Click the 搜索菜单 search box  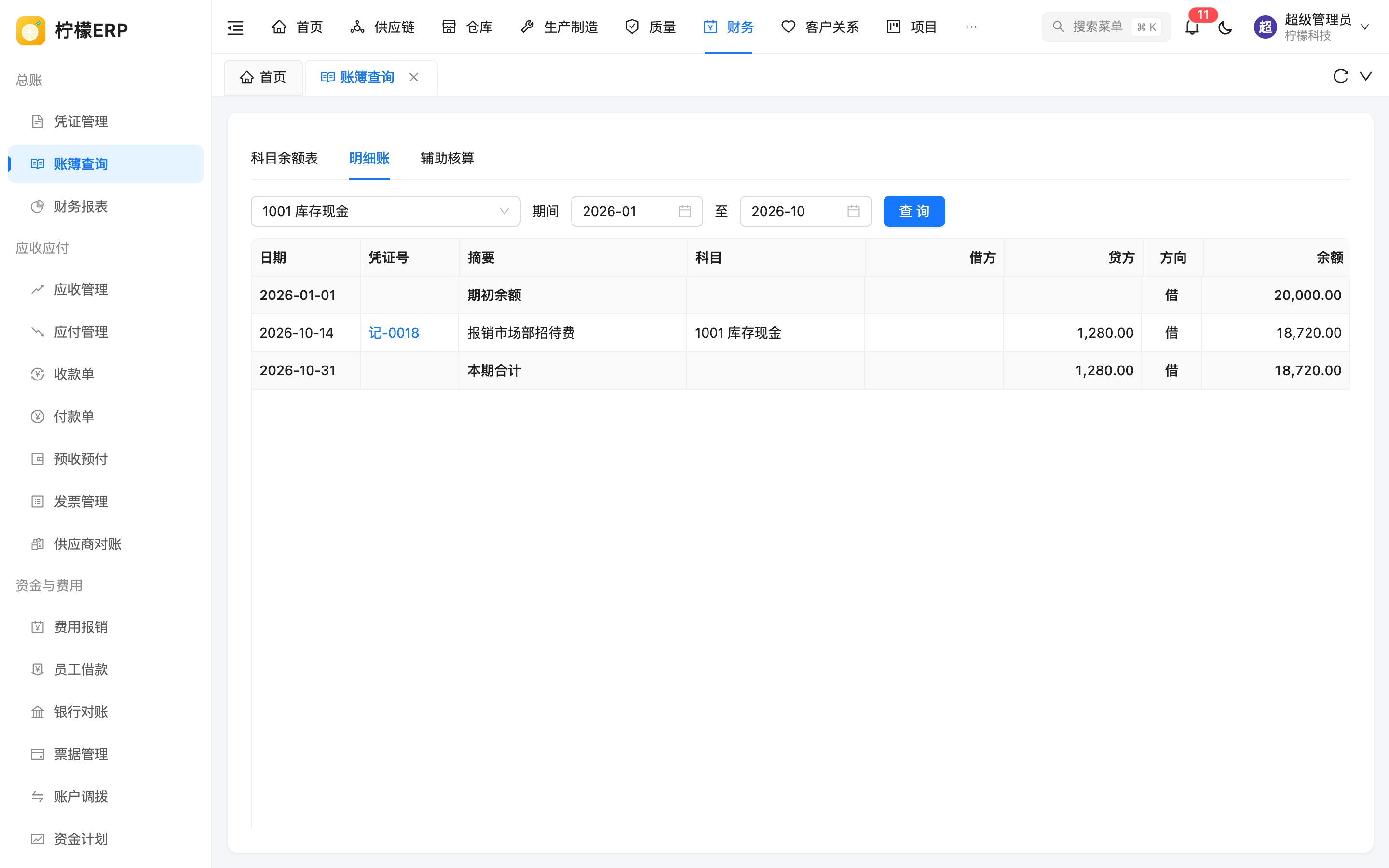(x=1105, y=27)
